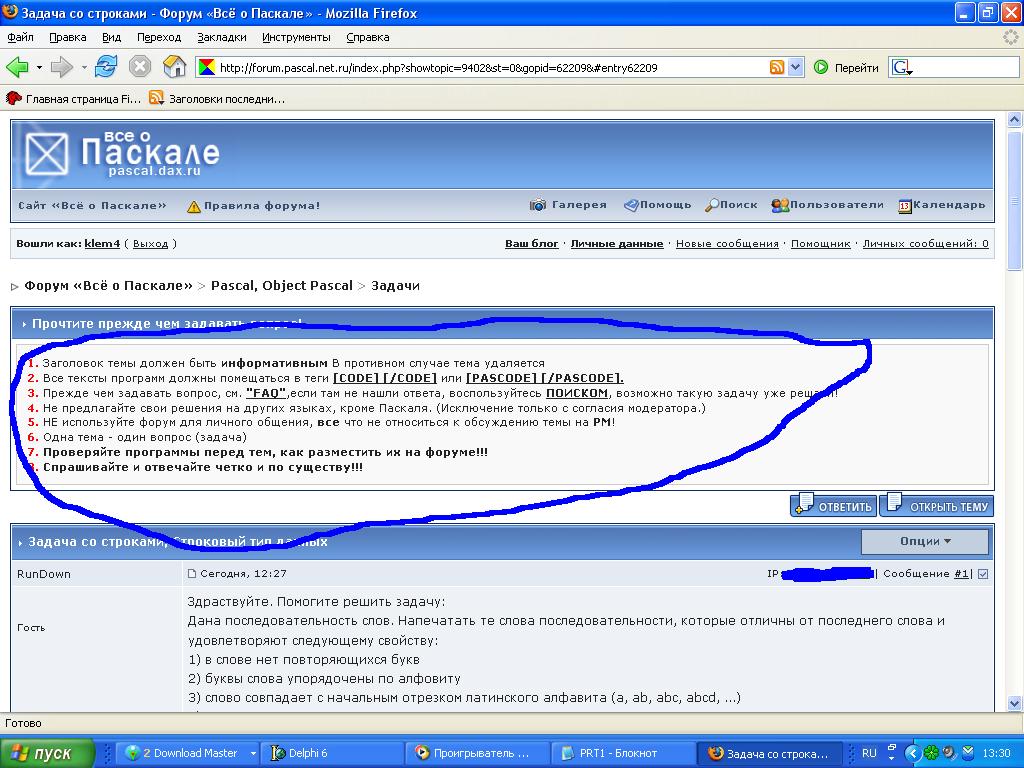
Task: Click the ОТВЕТИТЬ reply button
Action: tap(834, 506)
